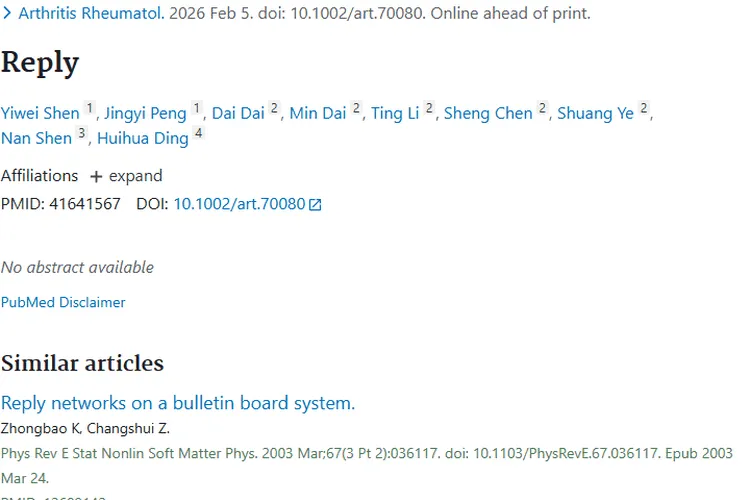Select author Shuang Ye

click(x=595, y=113)
